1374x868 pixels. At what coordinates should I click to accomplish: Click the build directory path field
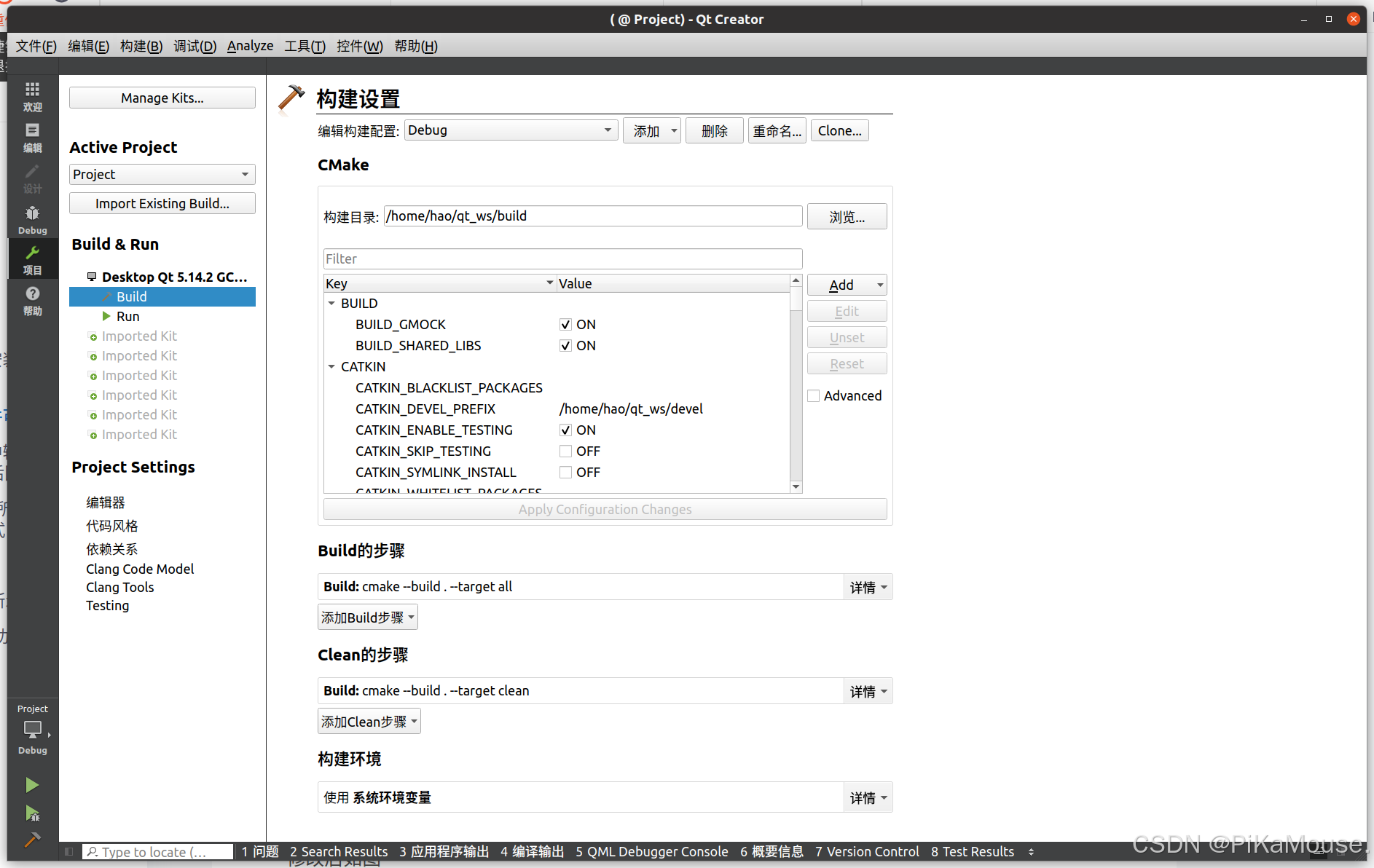coord(593,216)
